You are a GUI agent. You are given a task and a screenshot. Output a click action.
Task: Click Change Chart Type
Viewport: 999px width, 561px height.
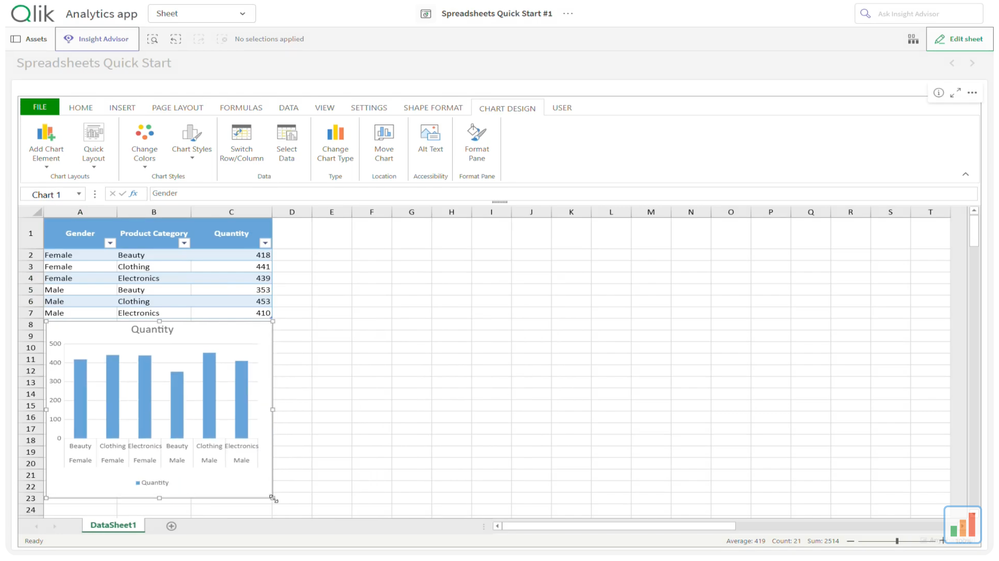tap(335, 143)
